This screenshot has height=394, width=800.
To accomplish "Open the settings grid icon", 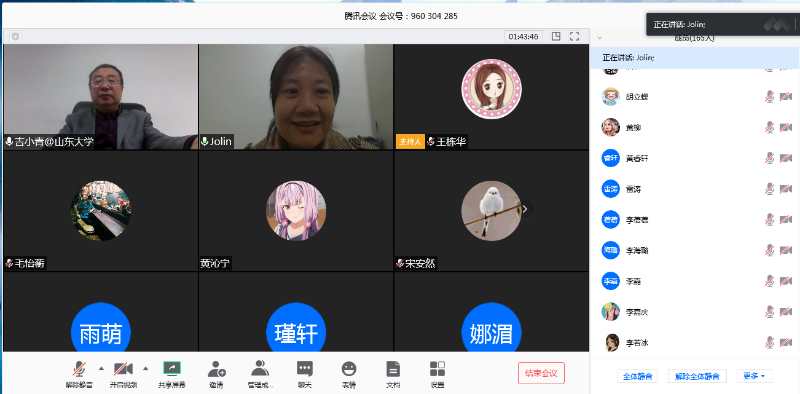I will tap(437, 369).
